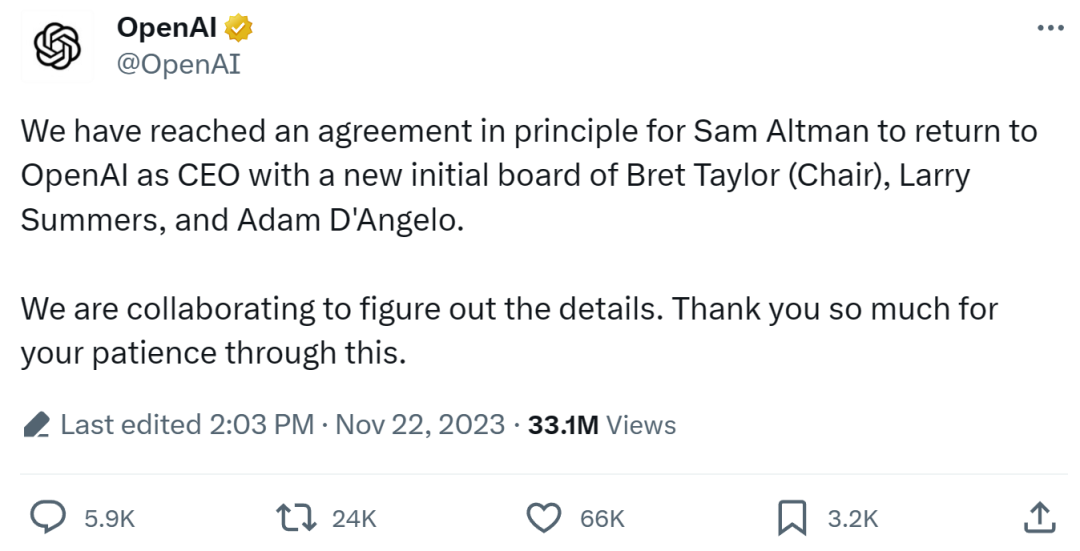Open the @OpenAI handle link

pyautogui.click(x=178, y=64)
